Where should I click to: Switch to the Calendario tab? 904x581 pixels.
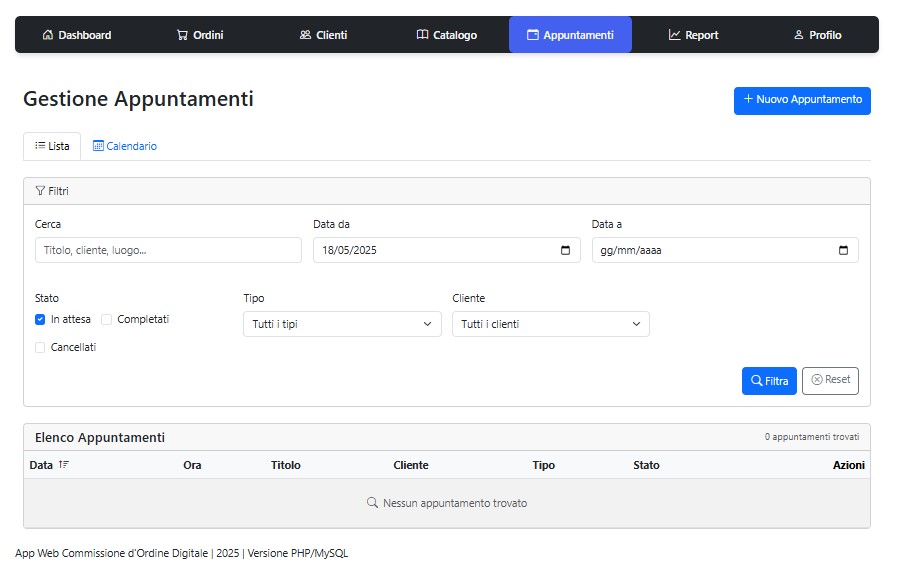point(125,146)
